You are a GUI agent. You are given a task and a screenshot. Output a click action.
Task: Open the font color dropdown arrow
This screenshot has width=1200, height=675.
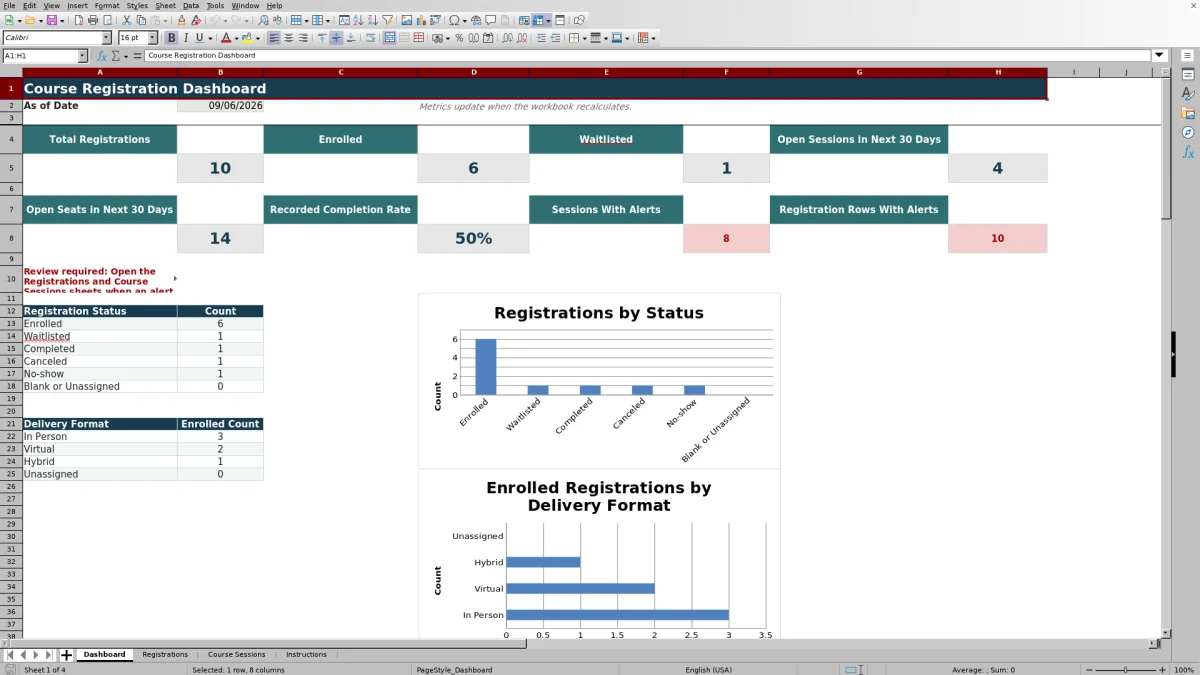point(236,38)
